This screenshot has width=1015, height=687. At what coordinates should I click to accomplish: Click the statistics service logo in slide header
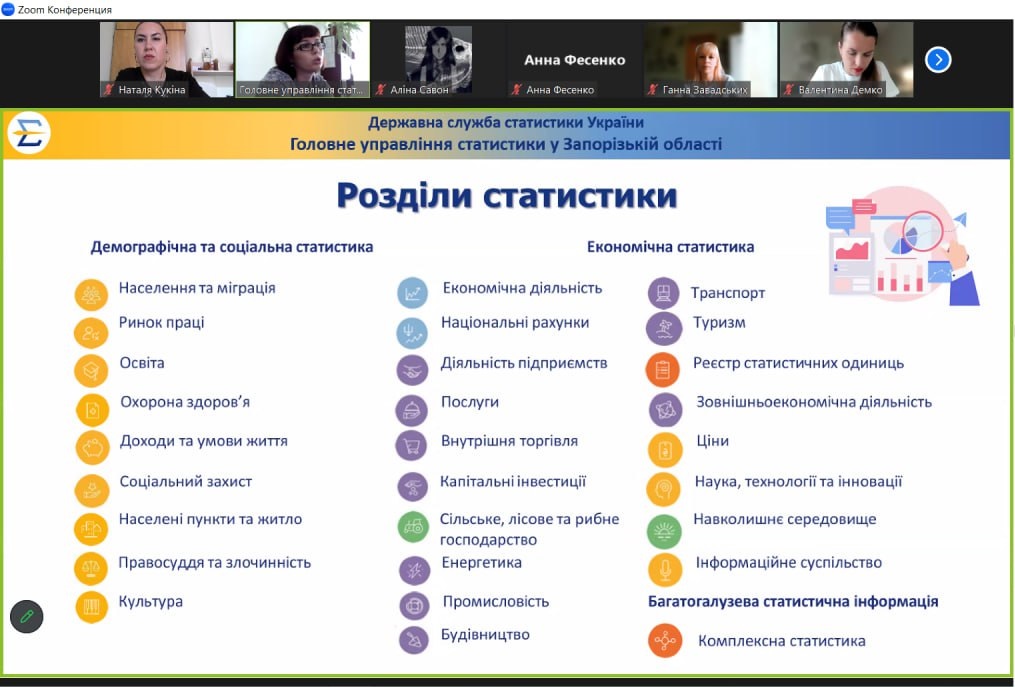pyautogui.click(x=29, y=133)
